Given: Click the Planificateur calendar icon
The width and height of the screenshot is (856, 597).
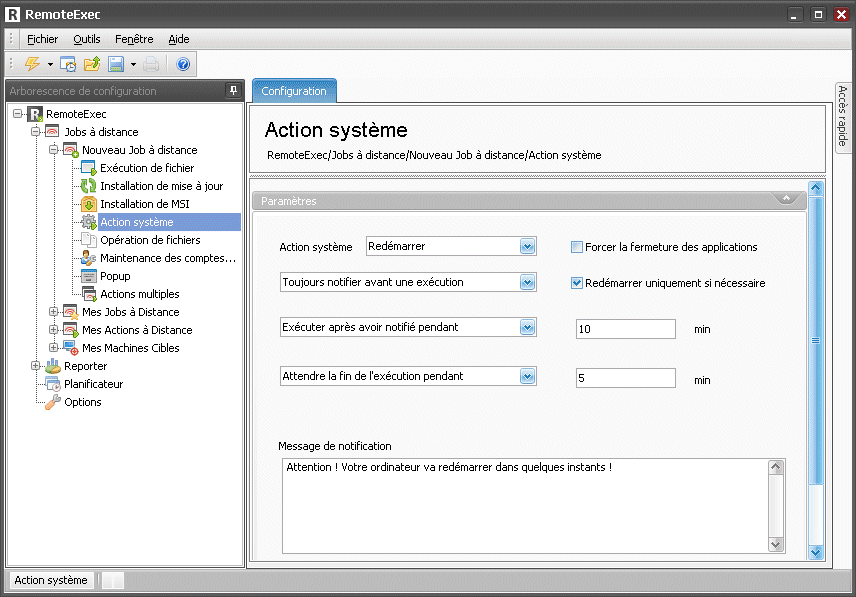Looking at the screenshot, I should tap(53, 384).
